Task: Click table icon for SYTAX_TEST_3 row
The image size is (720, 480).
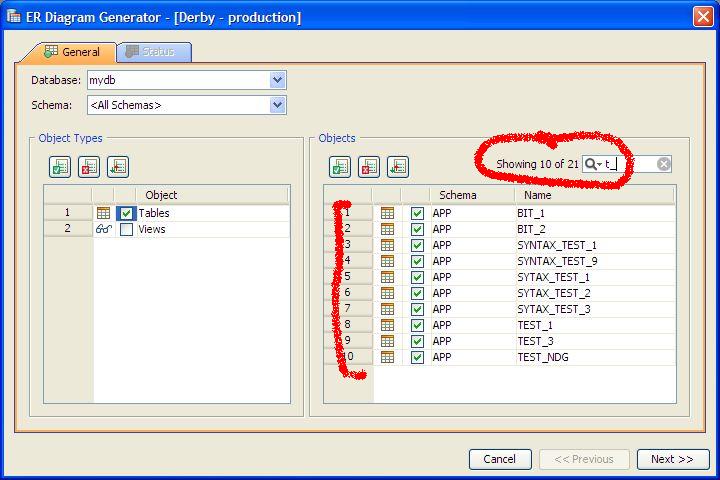Action: [x=388, y=309]
